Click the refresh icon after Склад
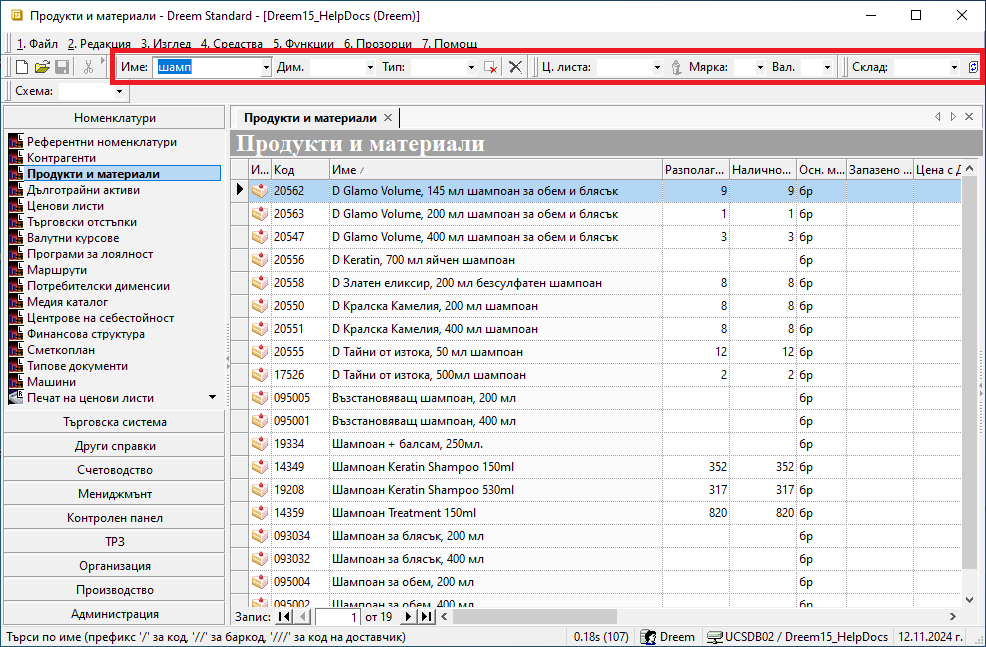986x647 pixels. click(974, 67)
